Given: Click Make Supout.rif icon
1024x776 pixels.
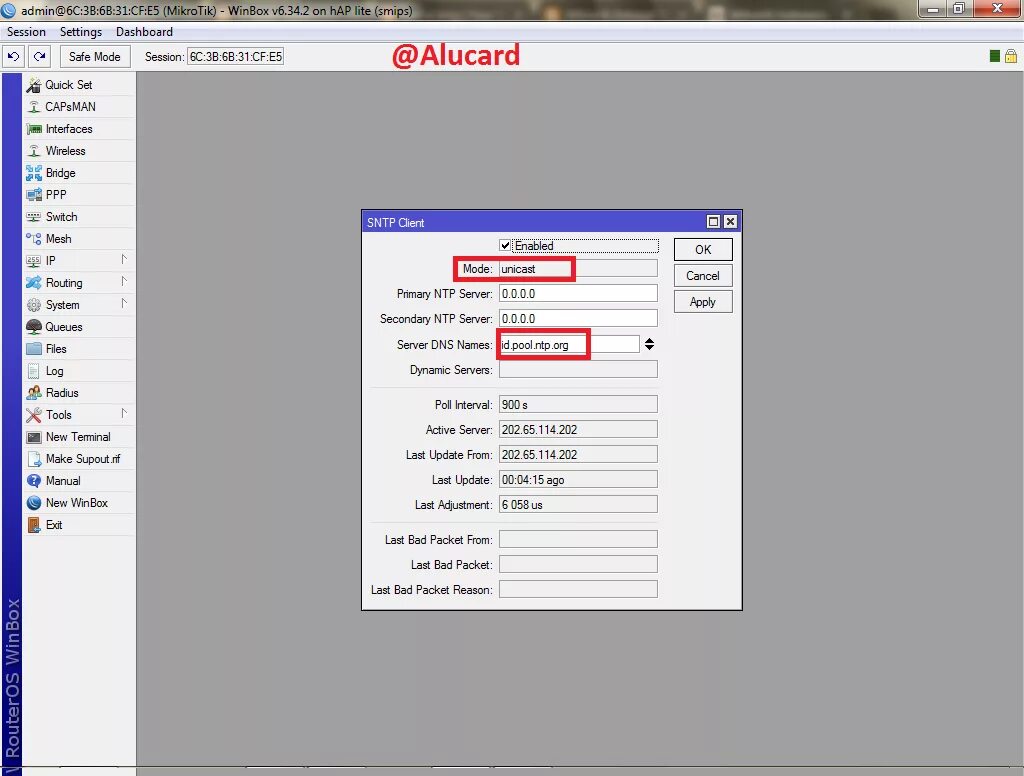Looking at the screenshot, I should click(x=33, y=459).
